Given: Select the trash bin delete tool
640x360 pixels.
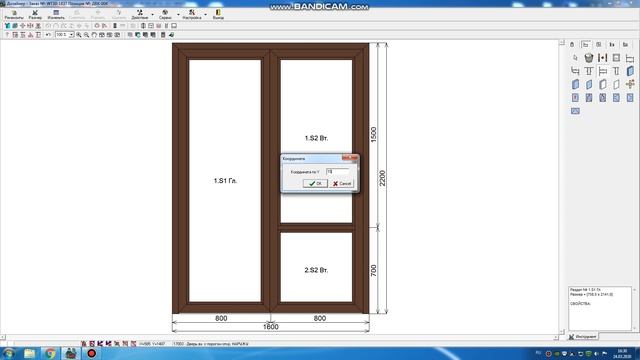Looking at the screenshot, I should [589, 58].
